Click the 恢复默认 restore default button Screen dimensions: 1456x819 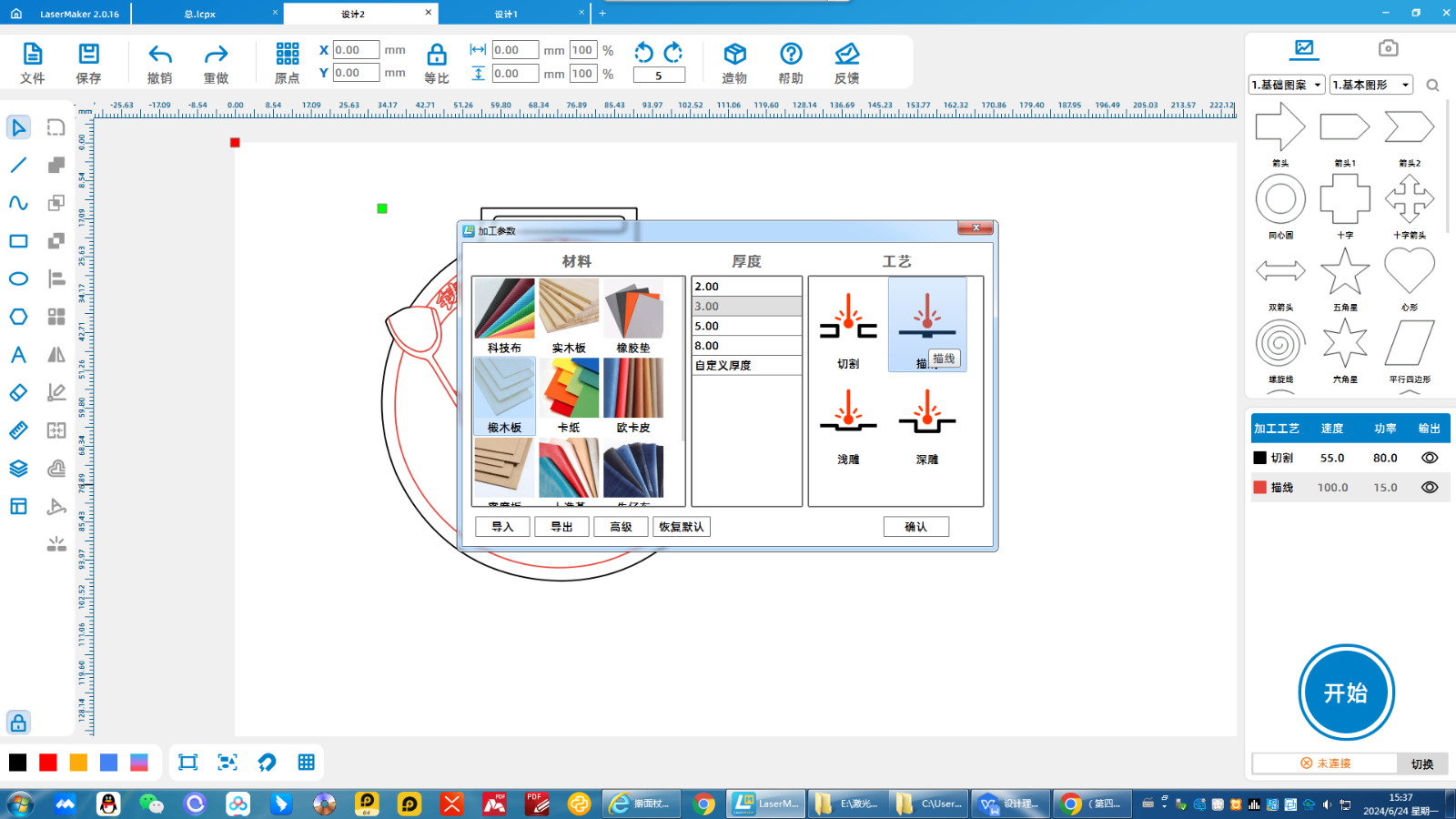[681, 527]
